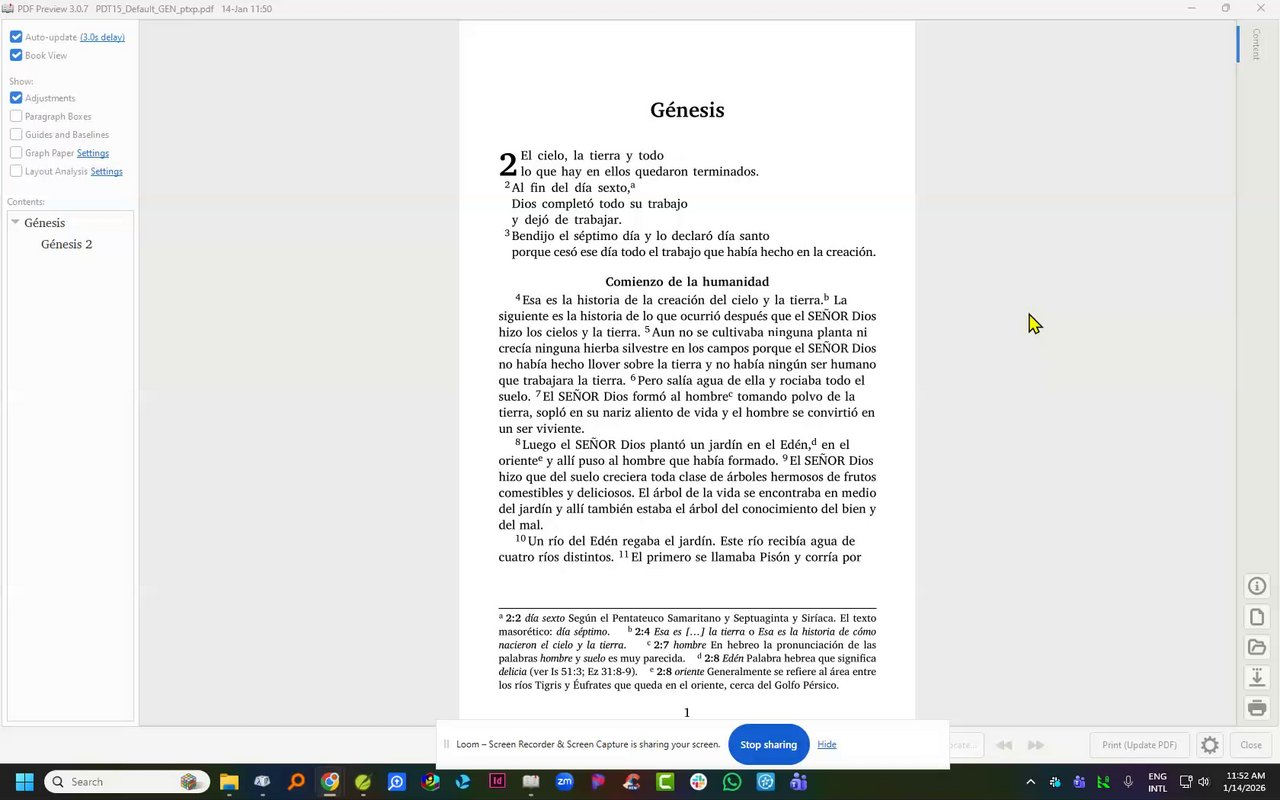The image size is (1280, 800).
Task: Select Génesis 2 in the contents tree
Action: [66, 244]
